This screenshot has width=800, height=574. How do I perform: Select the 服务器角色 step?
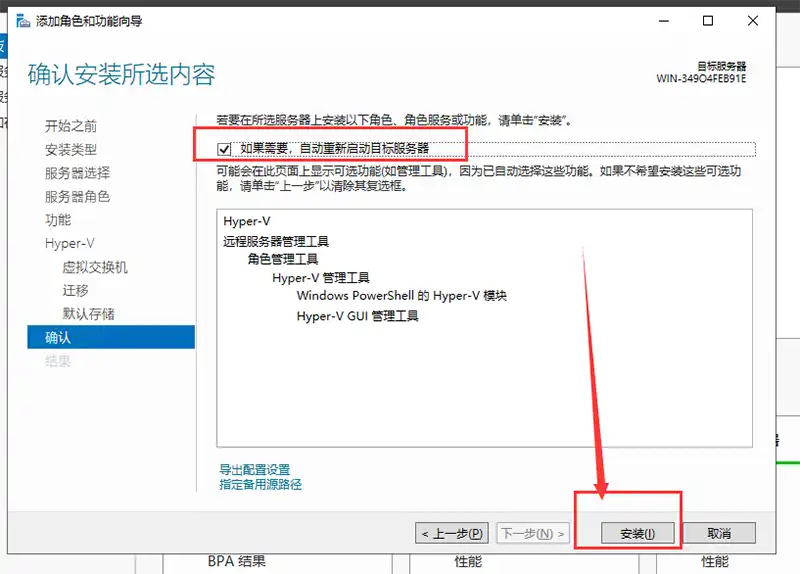[x=77, y=196]
